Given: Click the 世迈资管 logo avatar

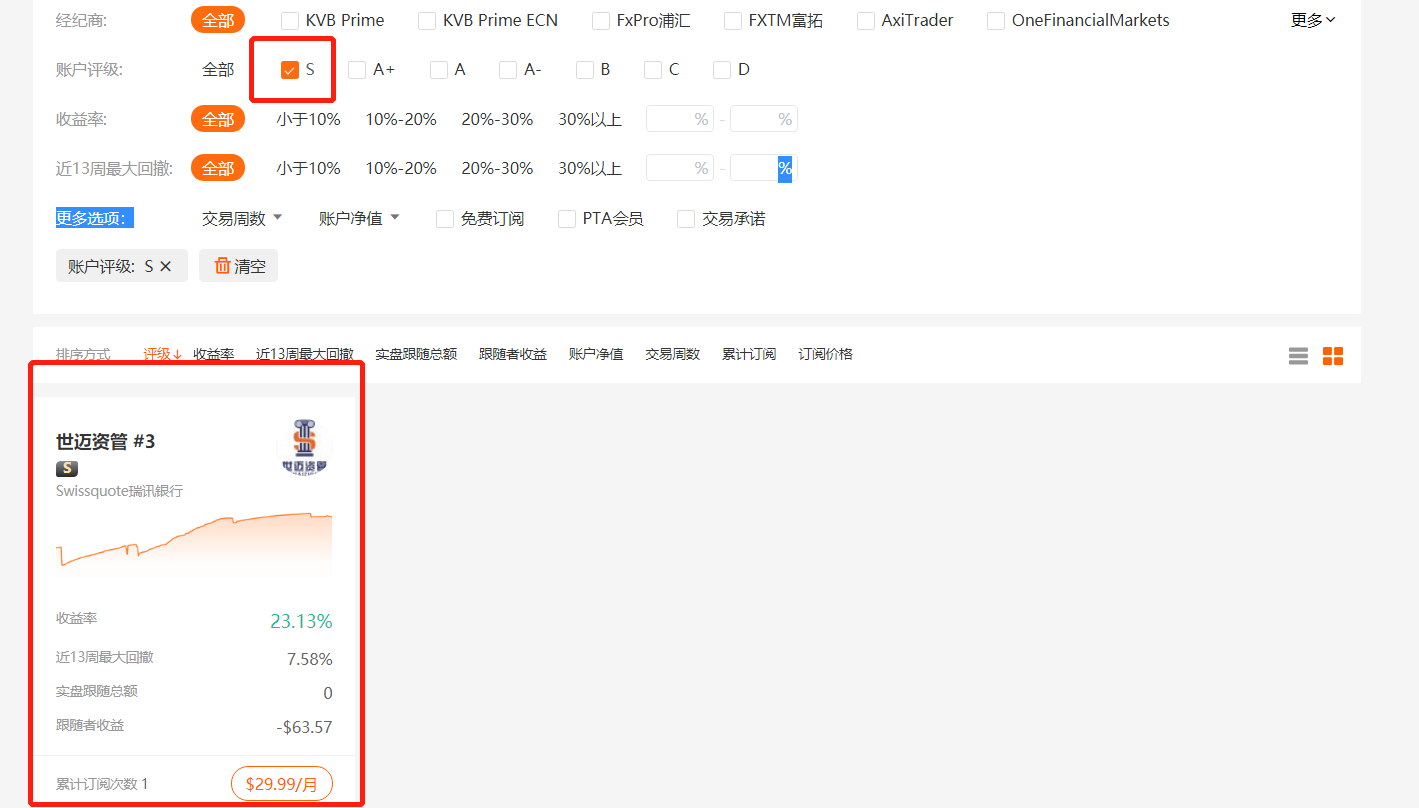Looking at the screenshot, I should pos(304,446).
